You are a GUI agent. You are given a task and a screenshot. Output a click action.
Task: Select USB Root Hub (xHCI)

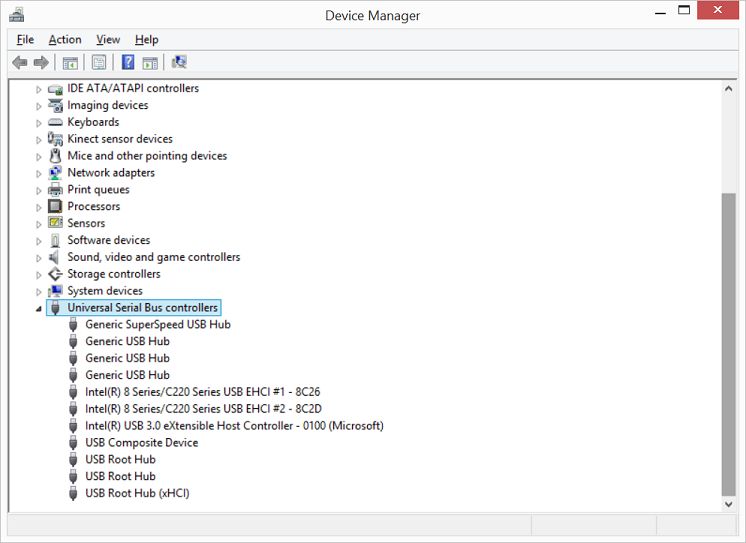137,493
